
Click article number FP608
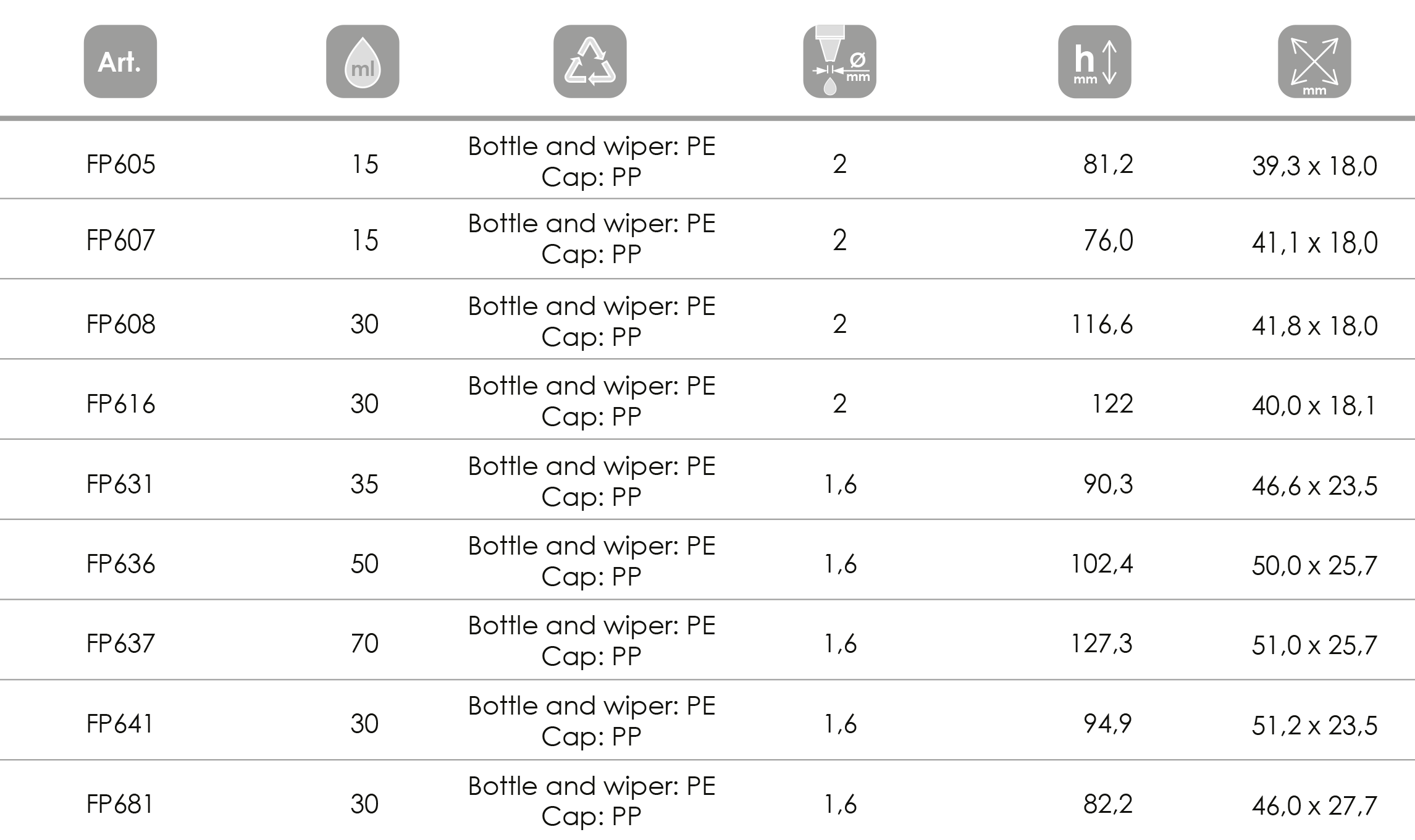[121, 324]
